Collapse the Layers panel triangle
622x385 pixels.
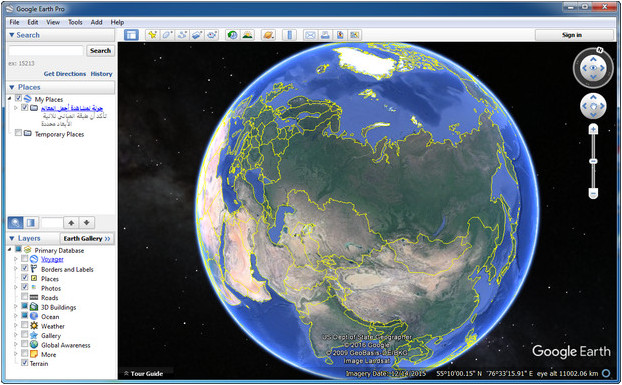coord(12,238)
